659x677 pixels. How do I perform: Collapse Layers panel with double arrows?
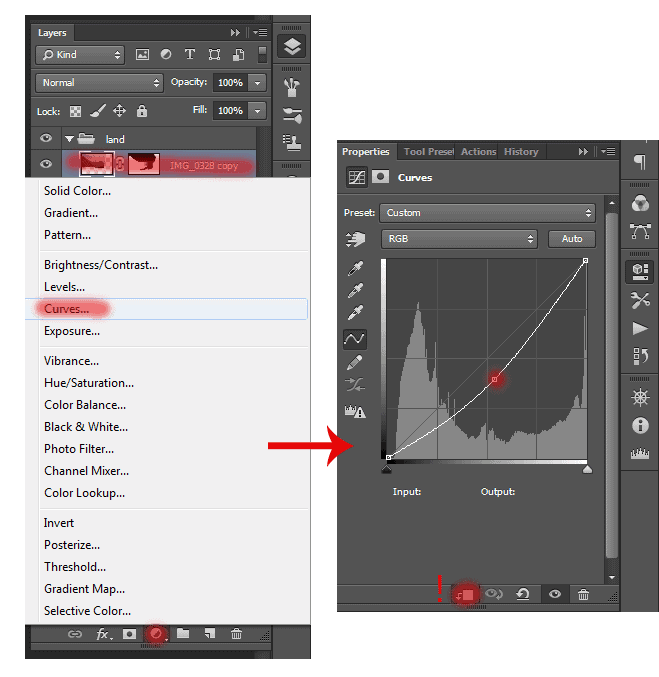[235, 32]
